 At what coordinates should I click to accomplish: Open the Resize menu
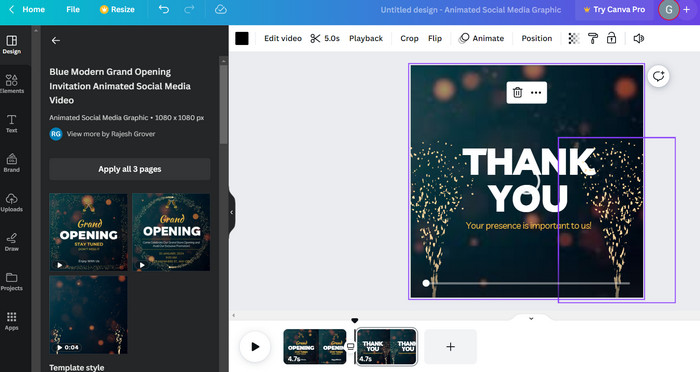pos(117,9)
